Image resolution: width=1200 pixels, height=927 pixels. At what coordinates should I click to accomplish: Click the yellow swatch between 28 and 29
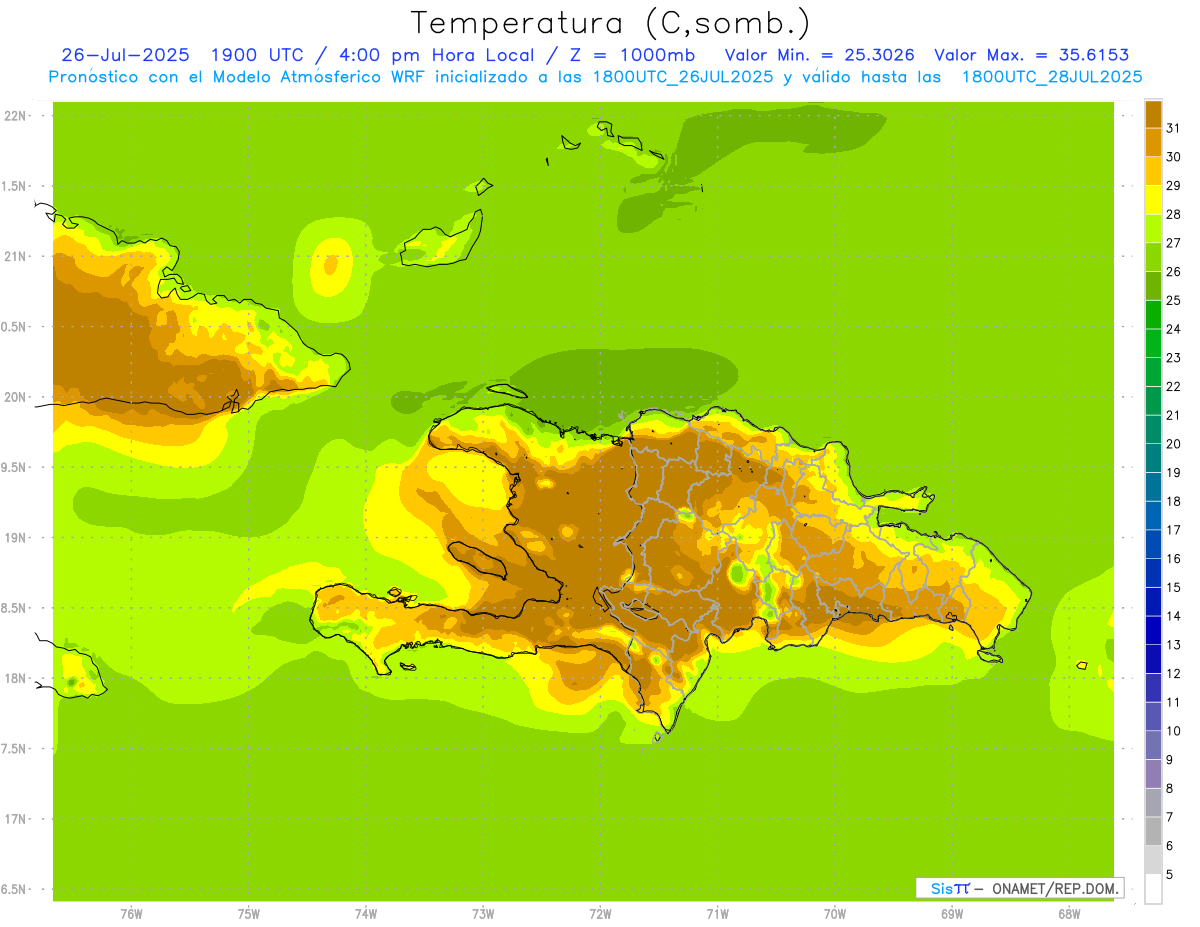[1153, 199]
